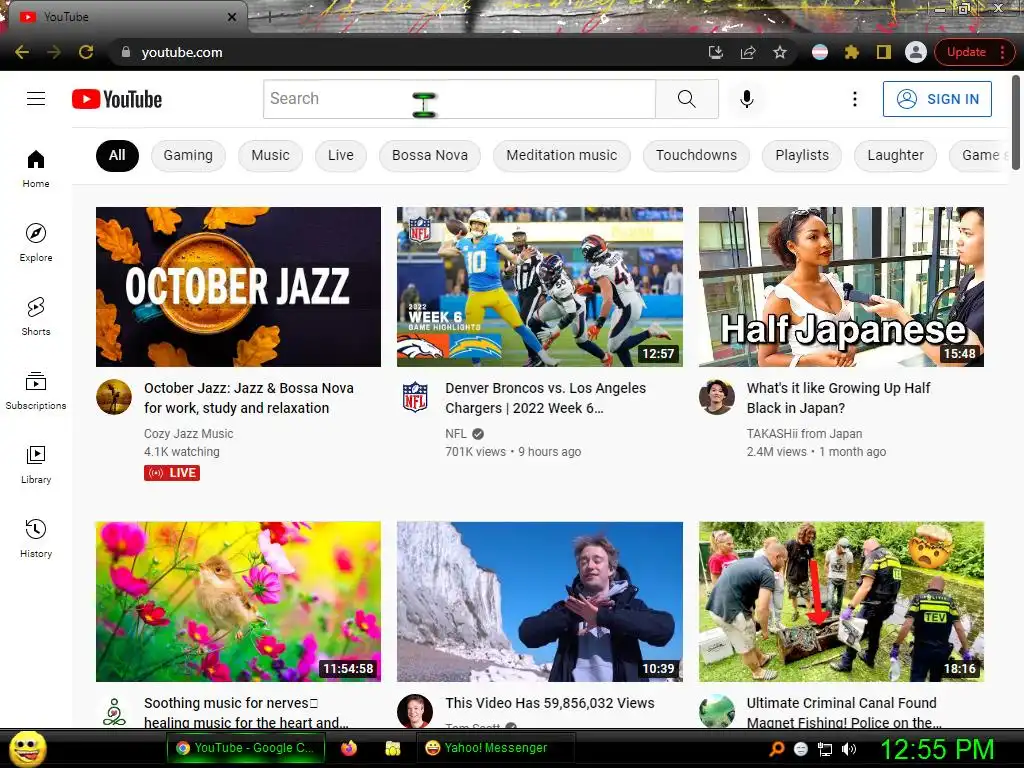The width and height of the screenshot is (1024, 768).
Task: Open the hamburger guide menu
Action: click(x=36, y=99)
